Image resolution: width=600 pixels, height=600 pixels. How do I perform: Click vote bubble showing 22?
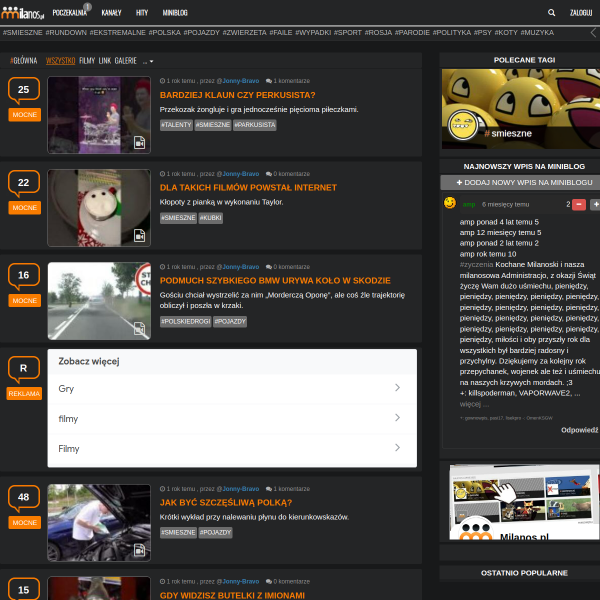click(x=24, y=183)
